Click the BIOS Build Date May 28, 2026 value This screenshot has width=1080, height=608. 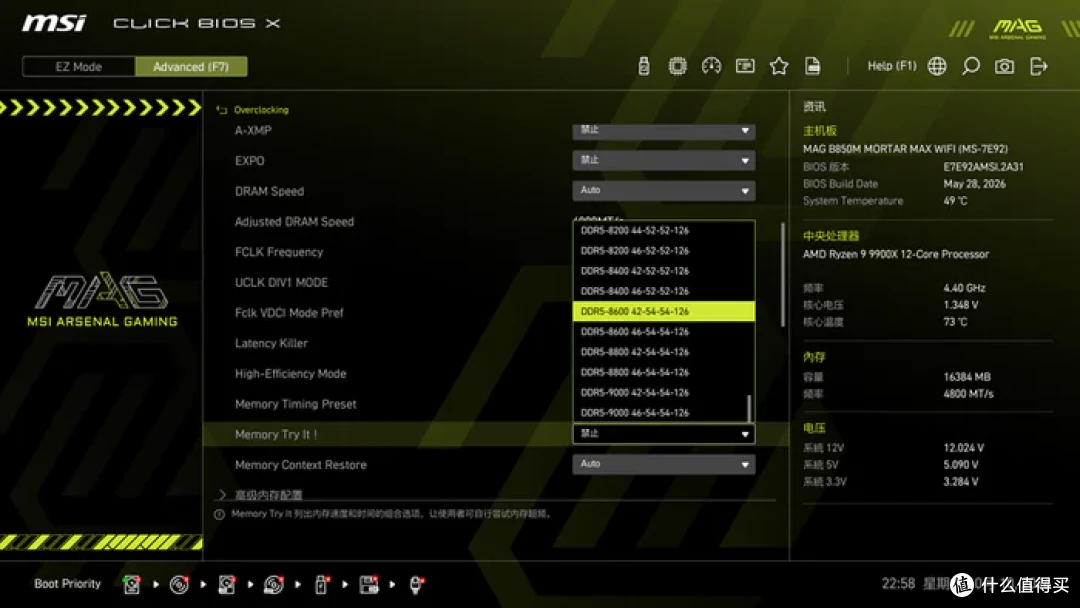(x=974, y=184)
